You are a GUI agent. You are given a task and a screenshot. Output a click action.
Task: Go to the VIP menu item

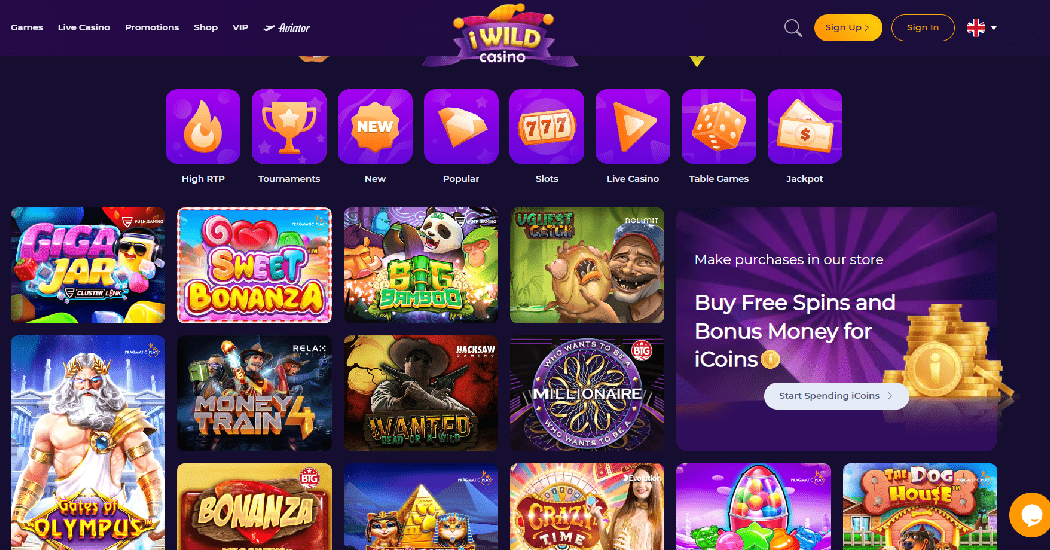tap(240, 27)
